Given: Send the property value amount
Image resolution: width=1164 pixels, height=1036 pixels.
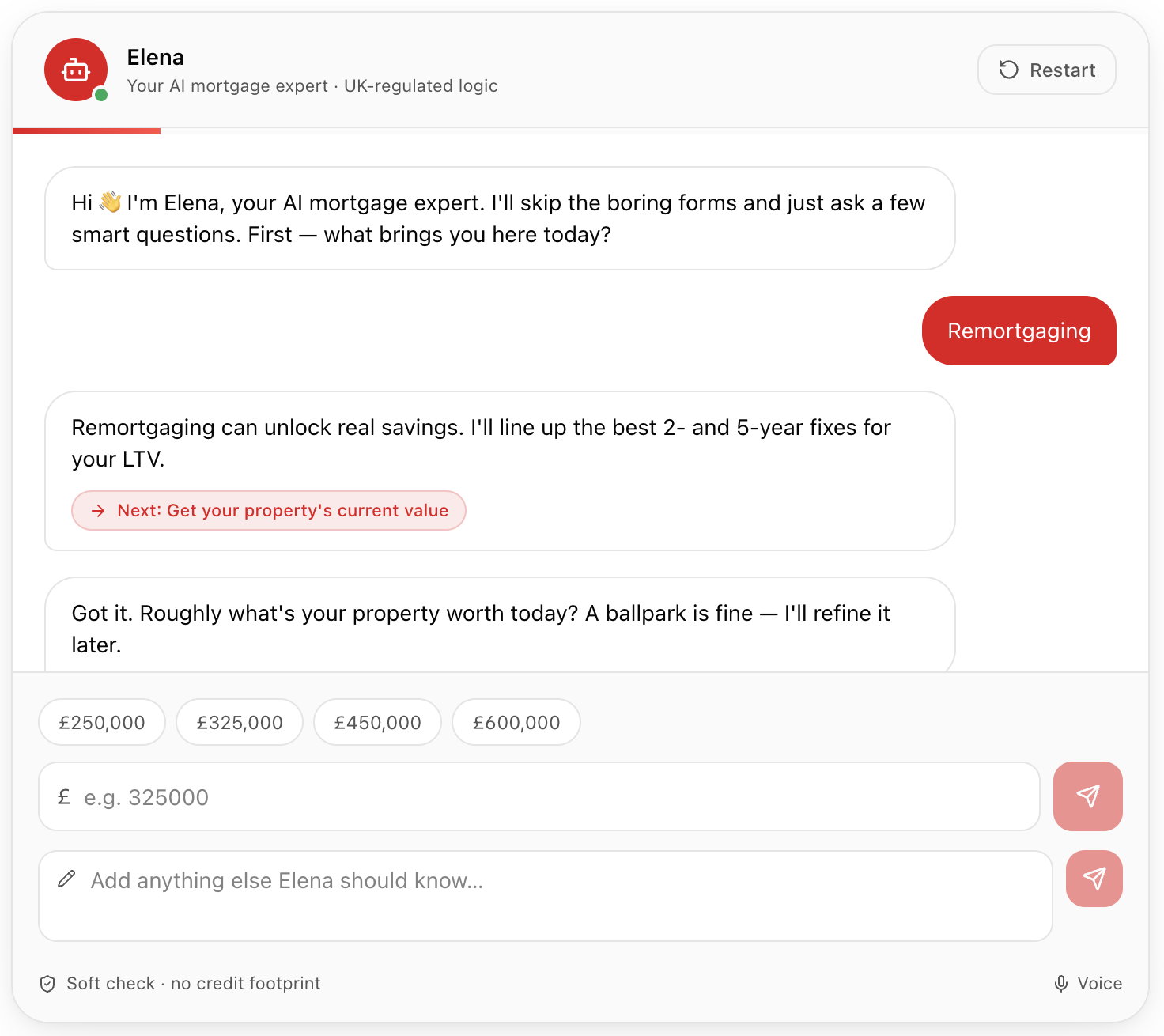Looking at the screenshot, I should (1088, 796).
